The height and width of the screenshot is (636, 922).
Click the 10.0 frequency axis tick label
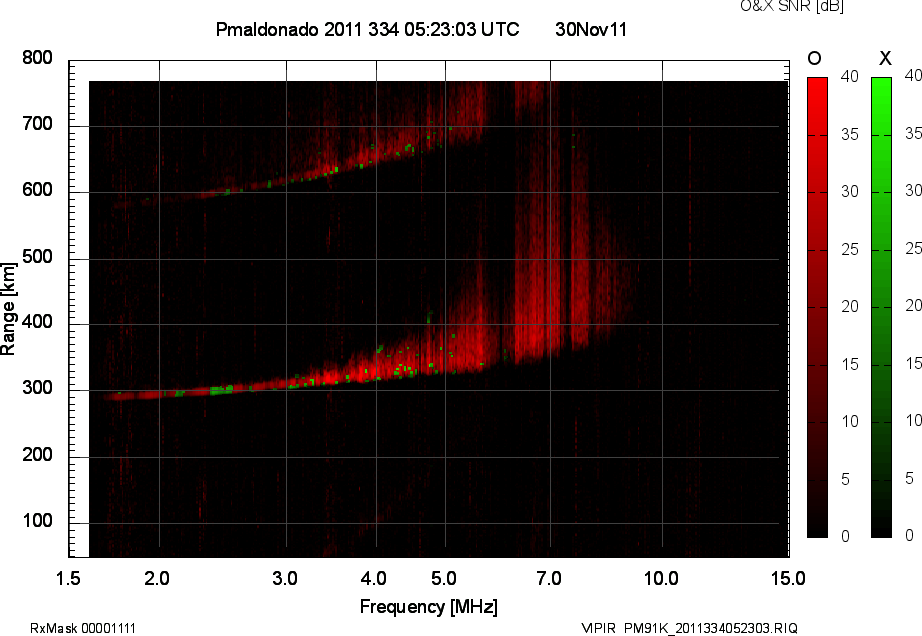[661, 578]
